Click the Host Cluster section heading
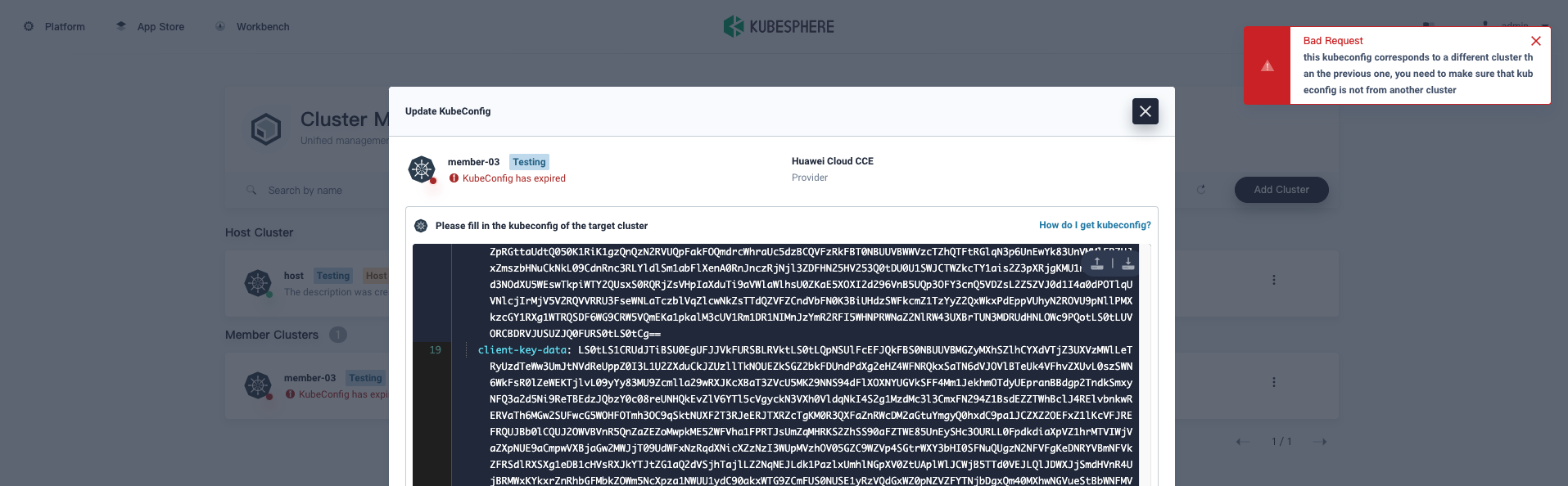This screenshot has height=486, width=1568. tap(259, 232)
